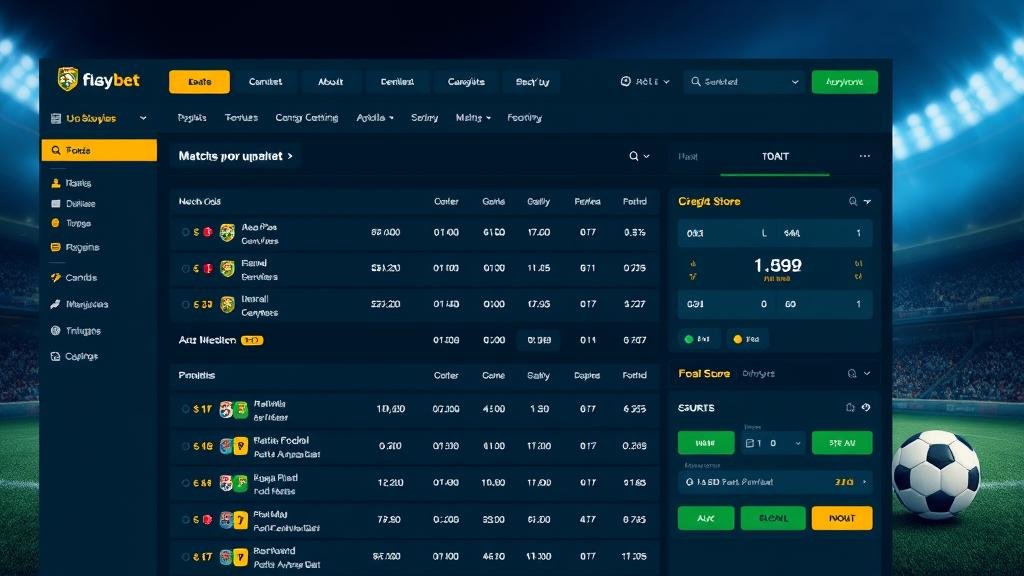Click the magnifier icon in the Cregit Store panel

853,201
